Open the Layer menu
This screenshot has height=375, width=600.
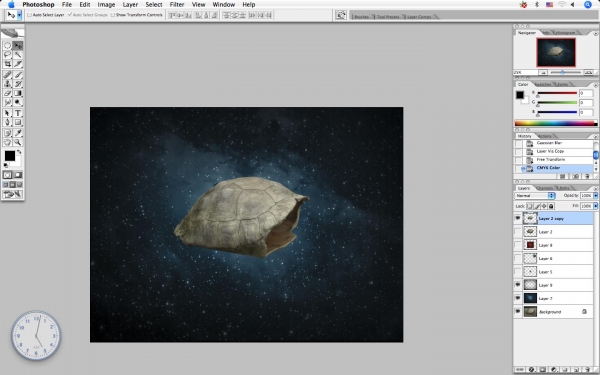pyautogui.click(x=130, y=5)
